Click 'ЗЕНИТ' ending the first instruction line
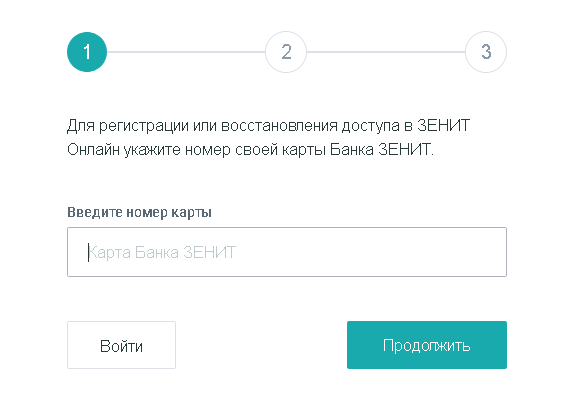This screenshot has width=579, height=402. pyautogui.click(x=443, y=126)
